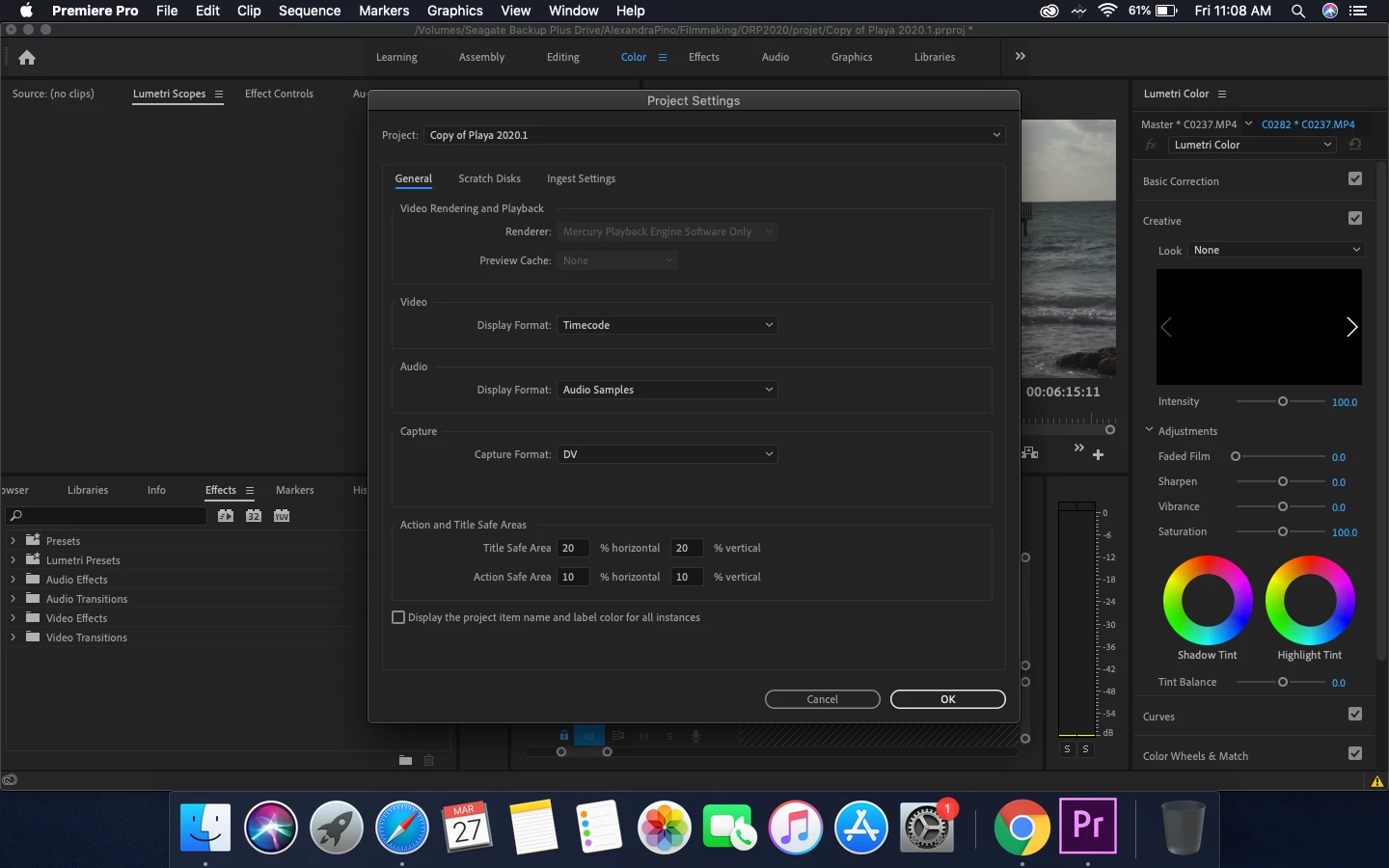This screenshot has width=1389, height=868.
Task: Show more workspaces with double-chevron icon
Action: [x=1021, y=57]
